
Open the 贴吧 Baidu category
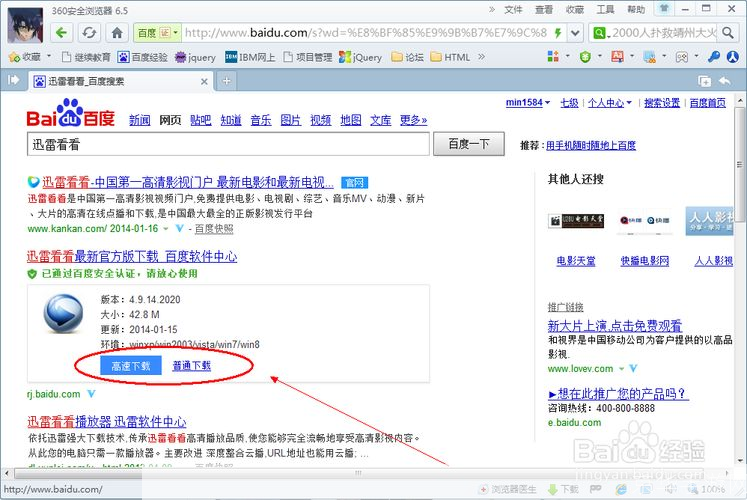[201, 120]
